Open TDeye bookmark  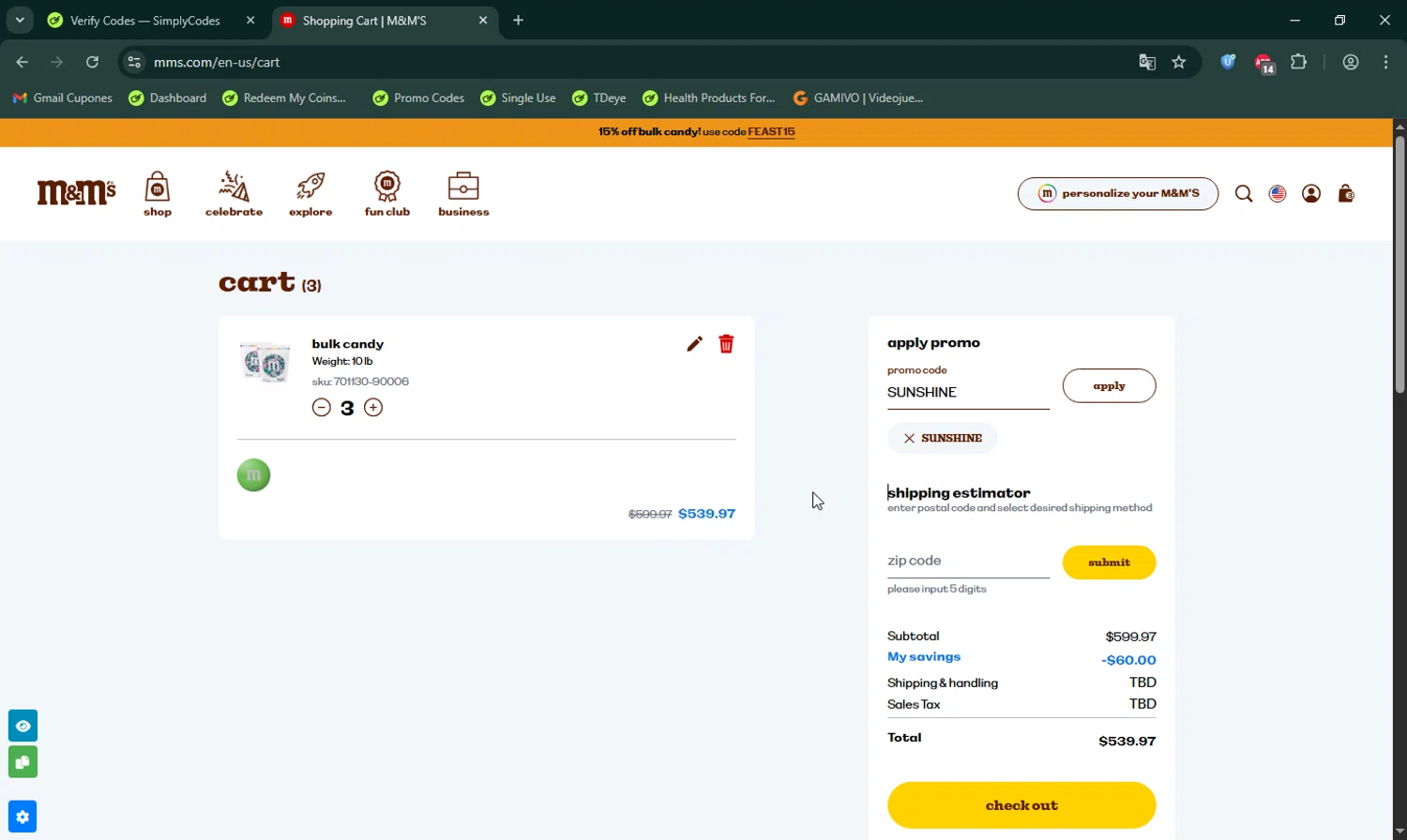[599, 97]
